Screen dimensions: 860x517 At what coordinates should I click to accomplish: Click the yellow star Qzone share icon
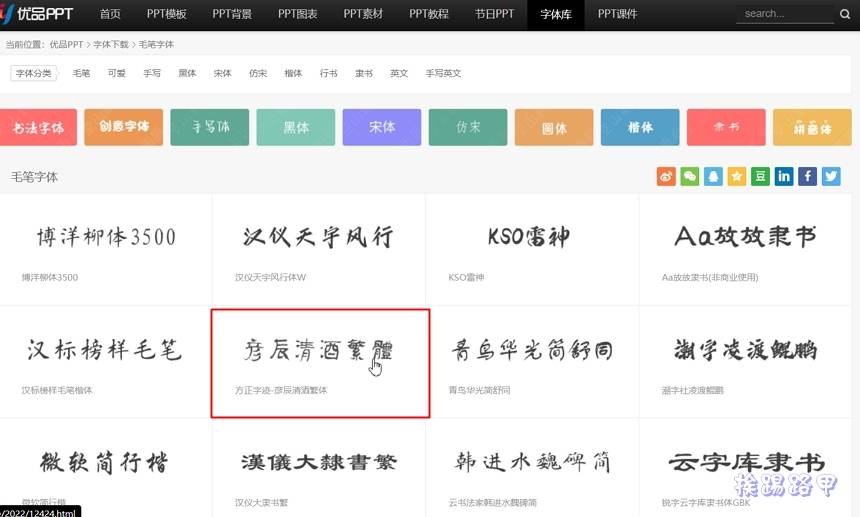737,177
